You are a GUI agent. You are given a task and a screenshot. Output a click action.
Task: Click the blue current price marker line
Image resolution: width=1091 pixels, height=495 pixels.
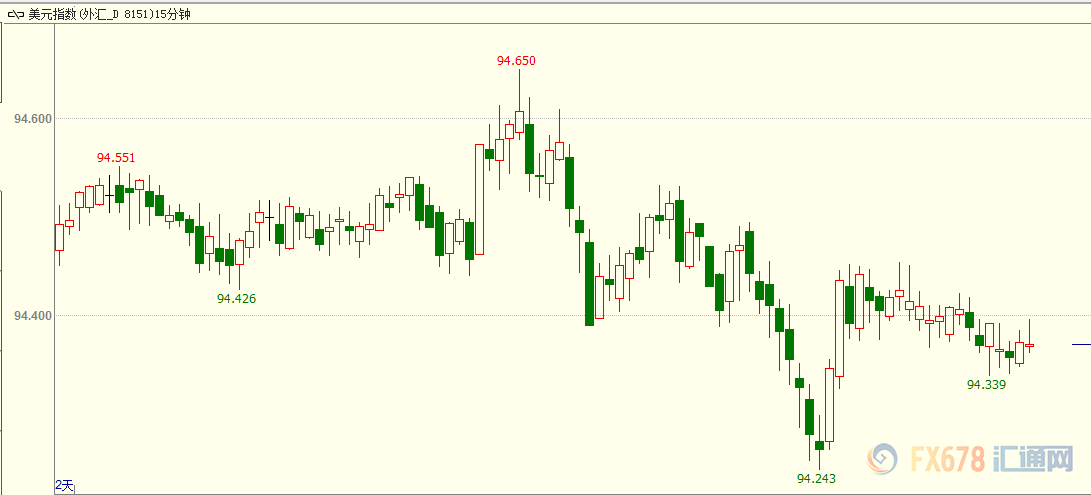1081,345
